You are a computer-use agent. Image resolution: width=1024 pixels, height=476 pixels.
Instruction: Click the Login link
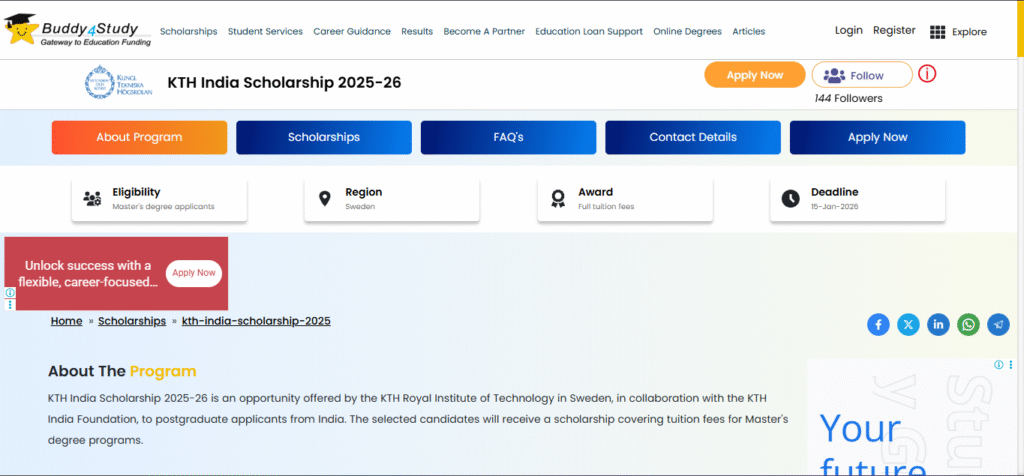[x=848, y=30]
